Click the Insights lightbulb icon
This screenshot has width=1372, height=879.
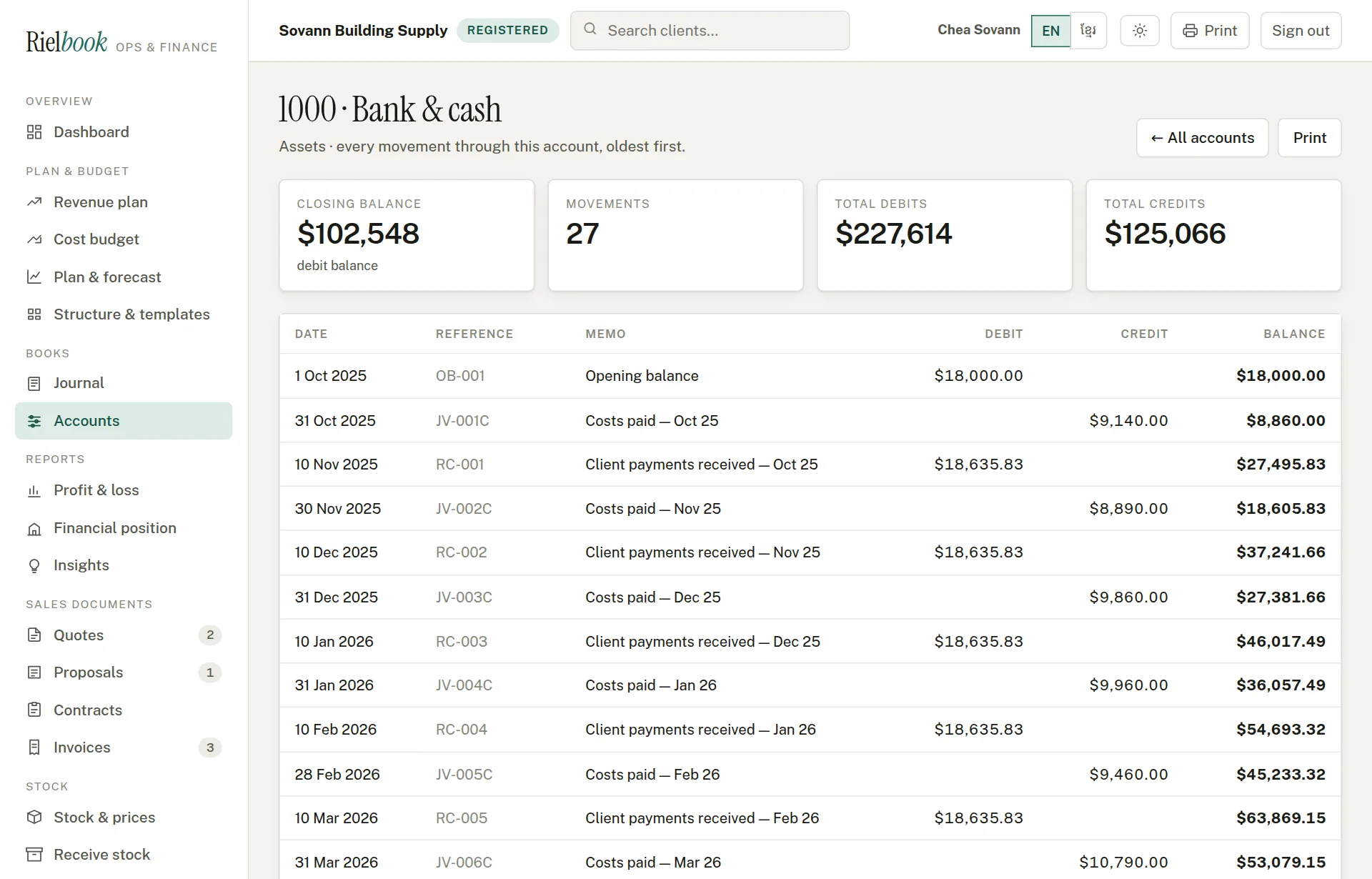click(34, 565)
